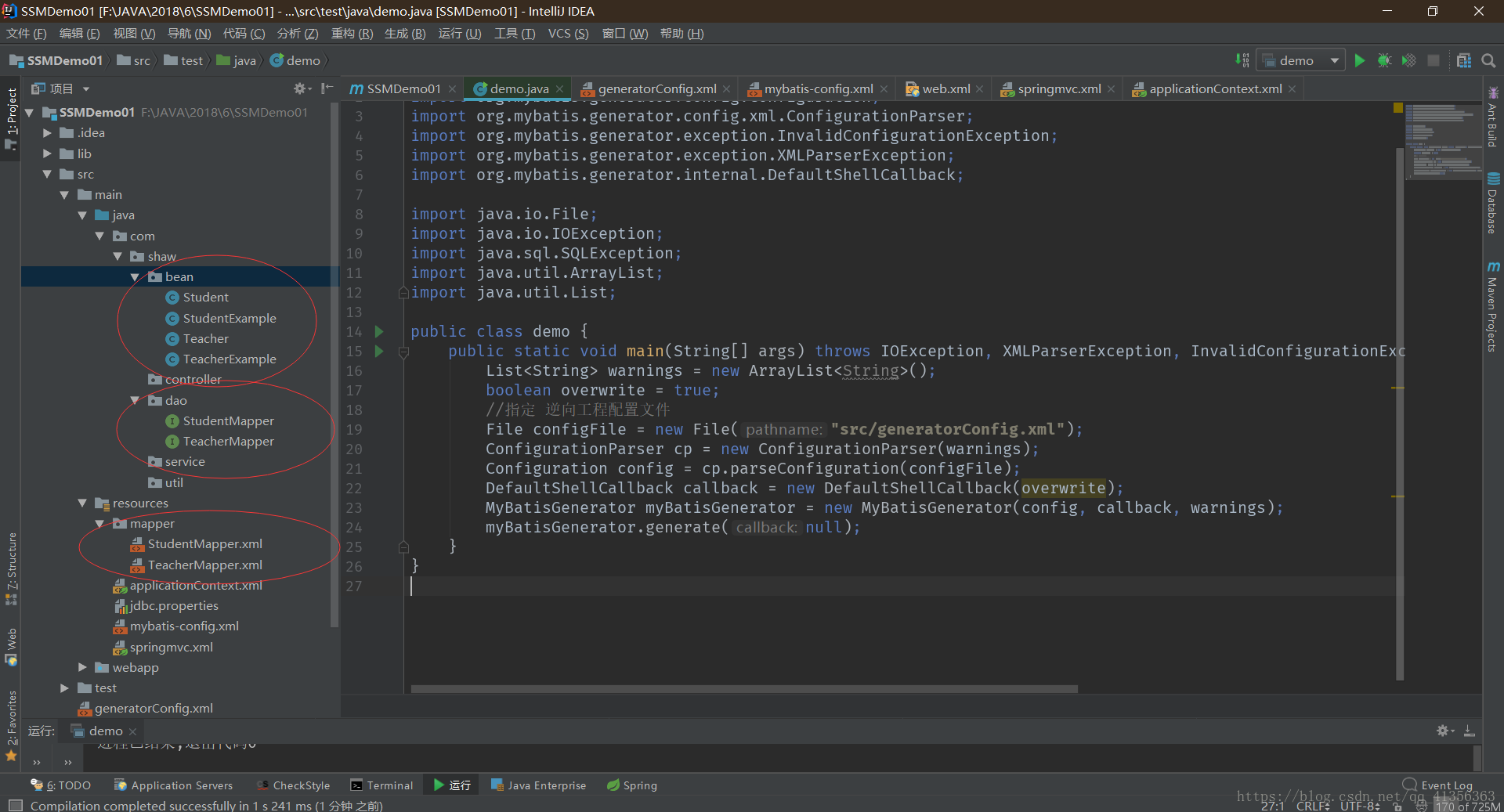Click the horizontal editor scrollbar
The width and height of the screenshot is (1504, 812).
744,689
